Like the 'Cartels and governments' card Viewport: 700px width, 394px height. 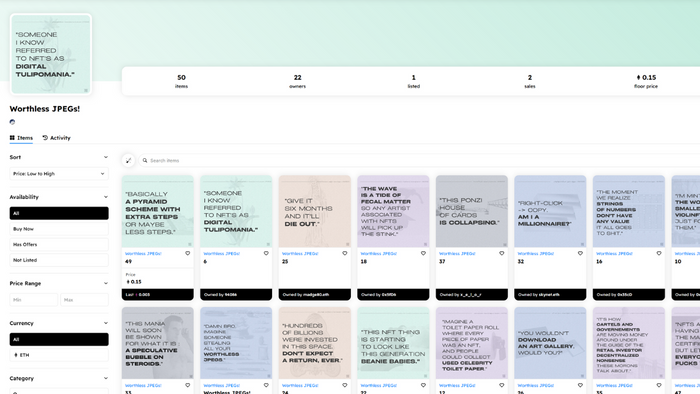[659, 385]
